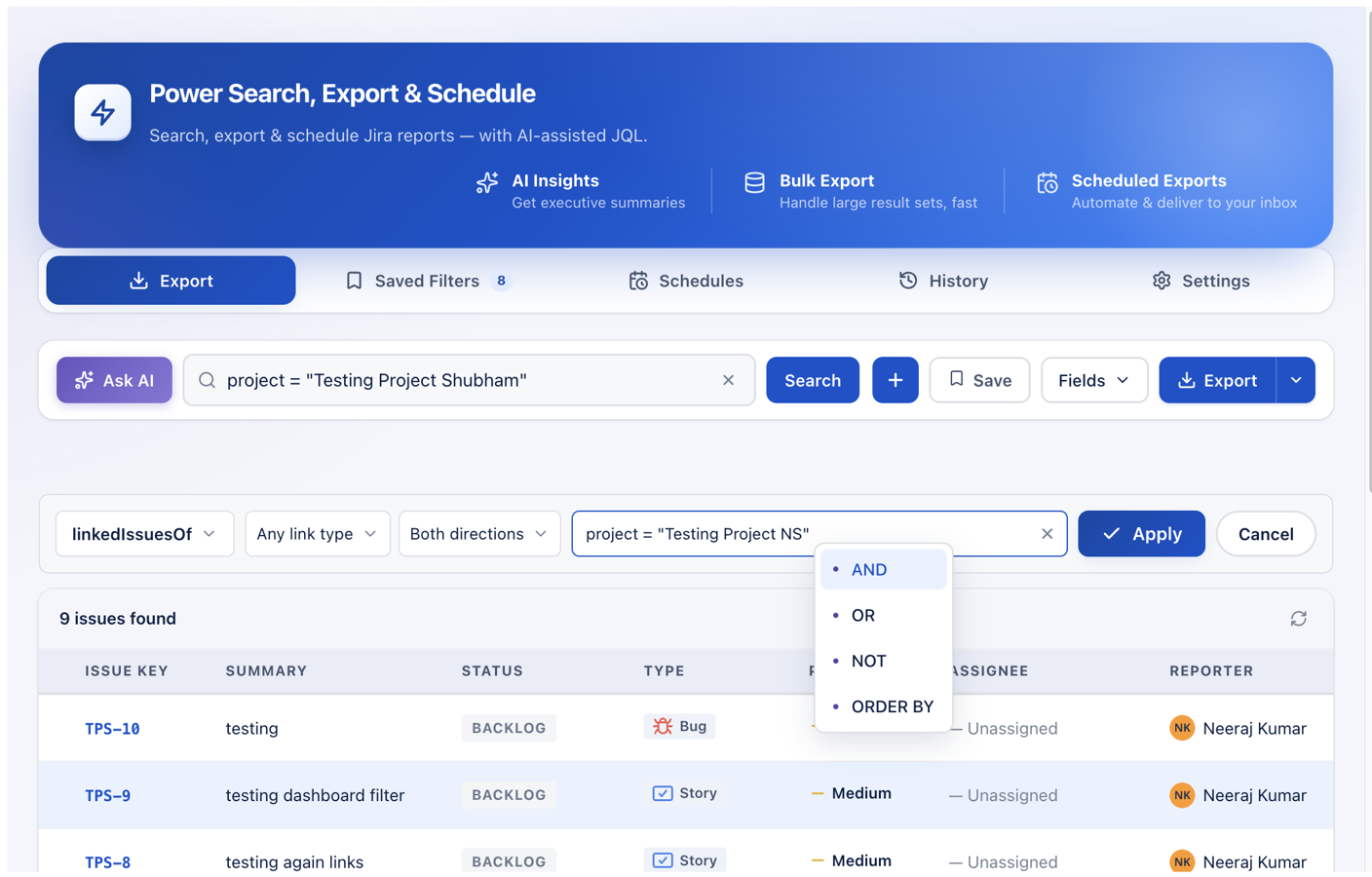Clear the linked issues JQL field
The image size is (1372, 877).
click(x=1047, y=534)
